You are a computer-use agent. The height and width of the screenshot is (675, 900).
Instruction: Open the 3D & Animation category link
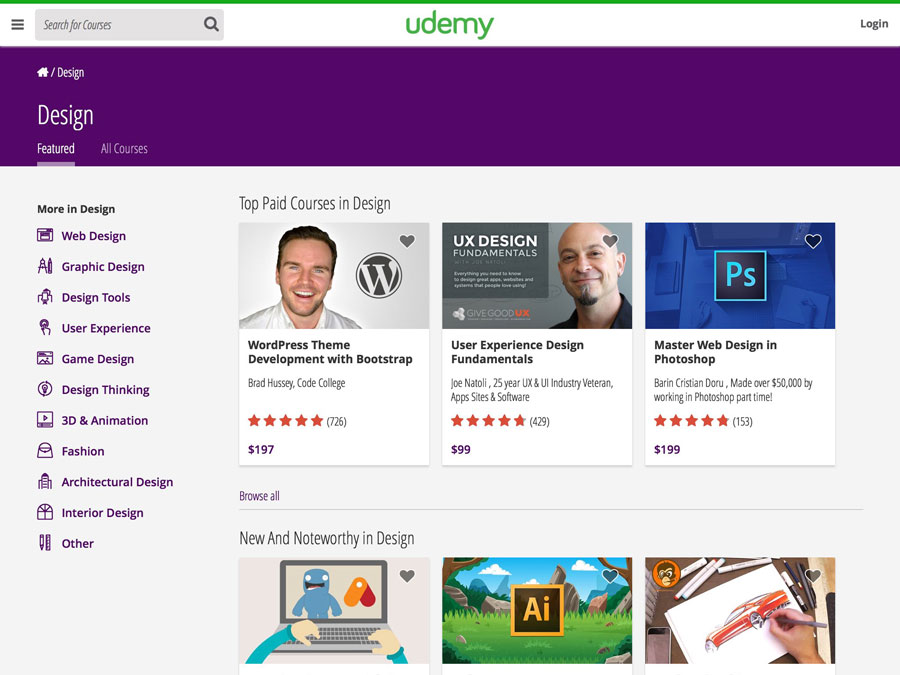click(104, 421)
